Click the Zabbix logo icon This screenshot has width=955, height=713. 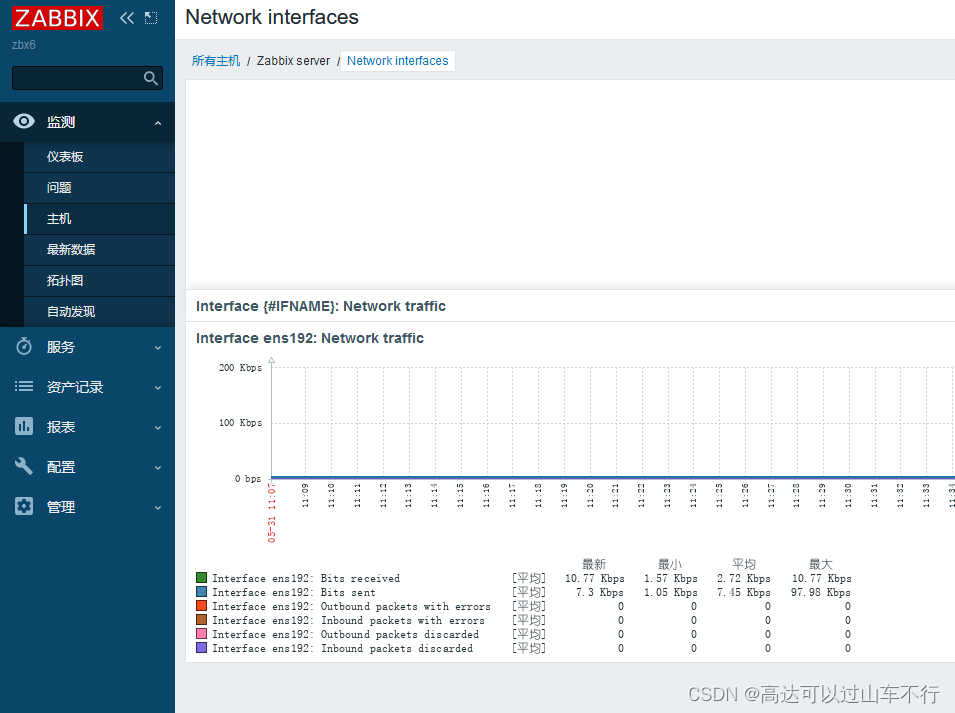[57, 17]
